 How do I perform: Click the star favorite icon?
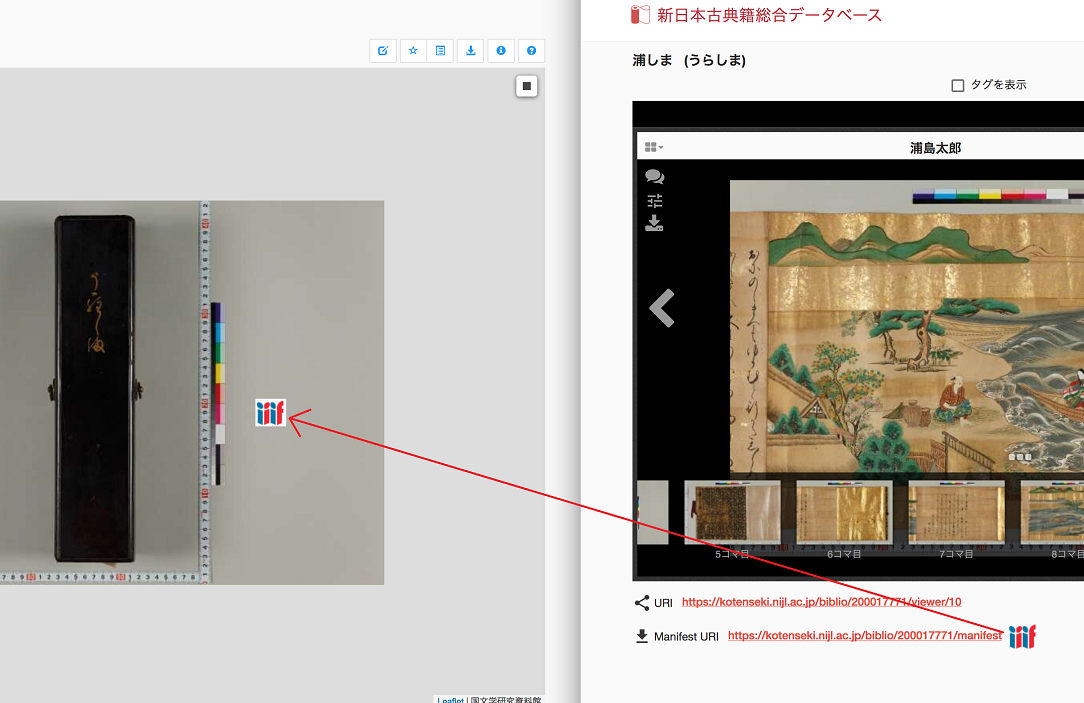click(x=413, y=50)
